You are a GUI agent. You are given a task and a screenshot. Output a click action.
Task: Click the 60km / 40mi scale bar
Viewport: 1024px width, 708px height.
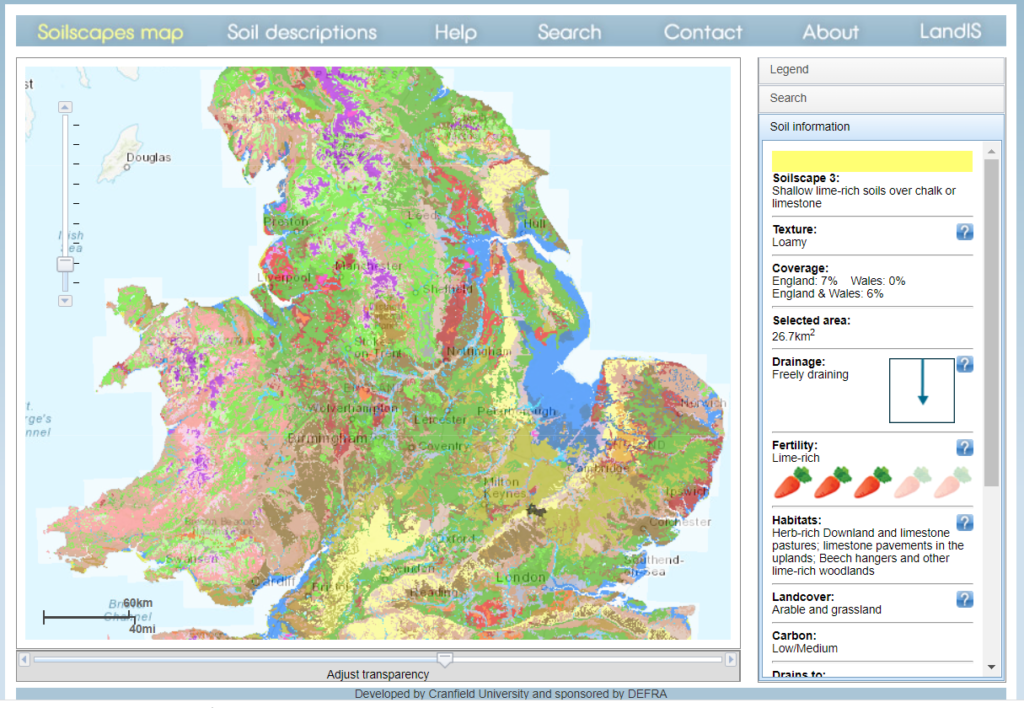[89, 616]
